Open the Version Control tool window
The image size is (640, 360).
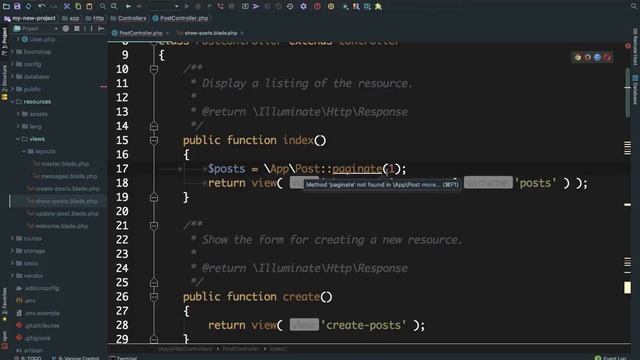coord(76,358)
